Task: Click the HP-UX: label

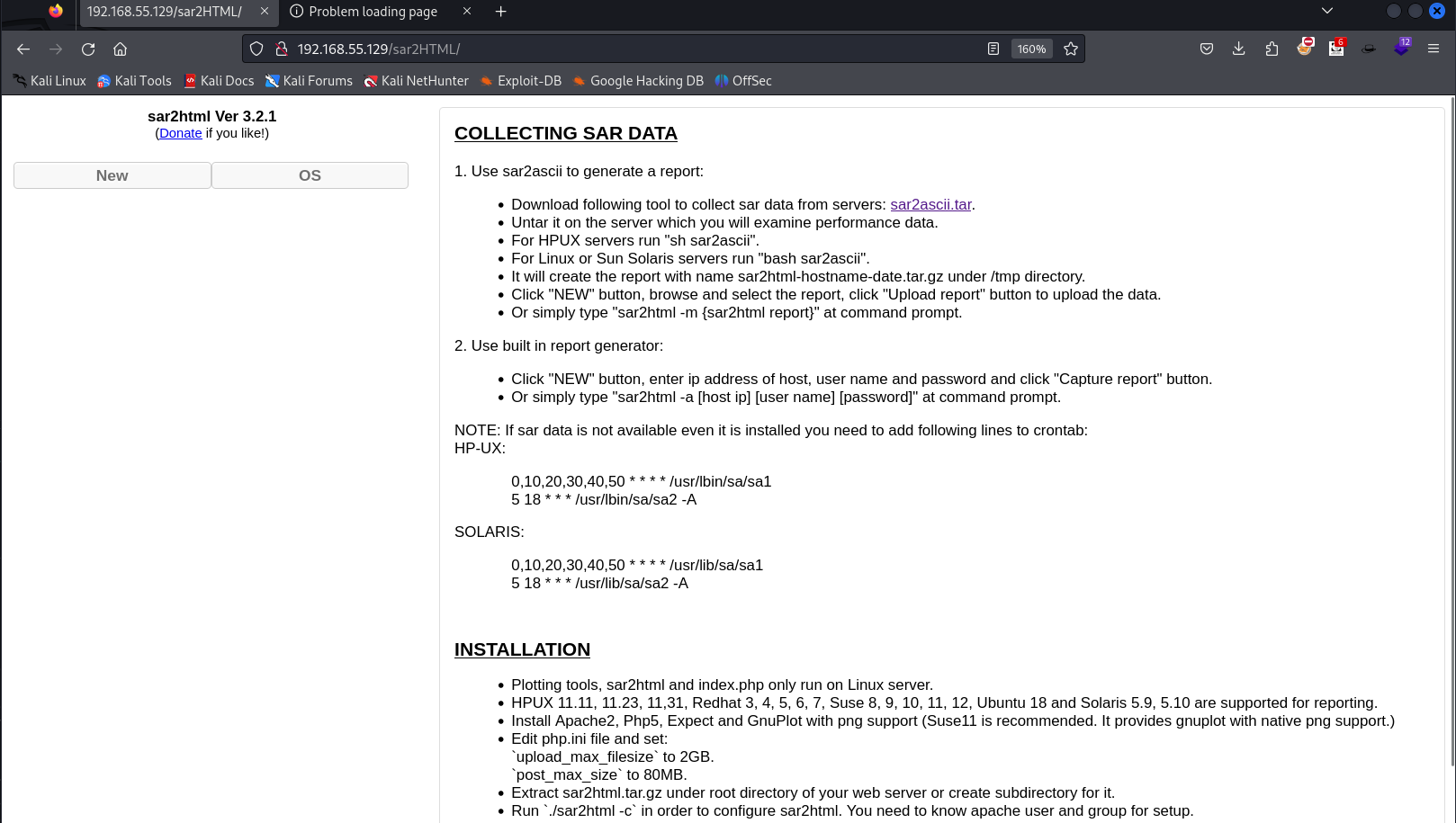Action: click(480, 448)
